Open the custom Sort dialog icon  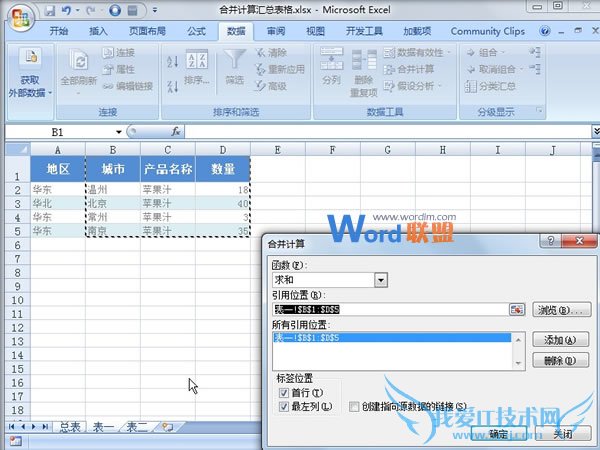click(197, 60)
